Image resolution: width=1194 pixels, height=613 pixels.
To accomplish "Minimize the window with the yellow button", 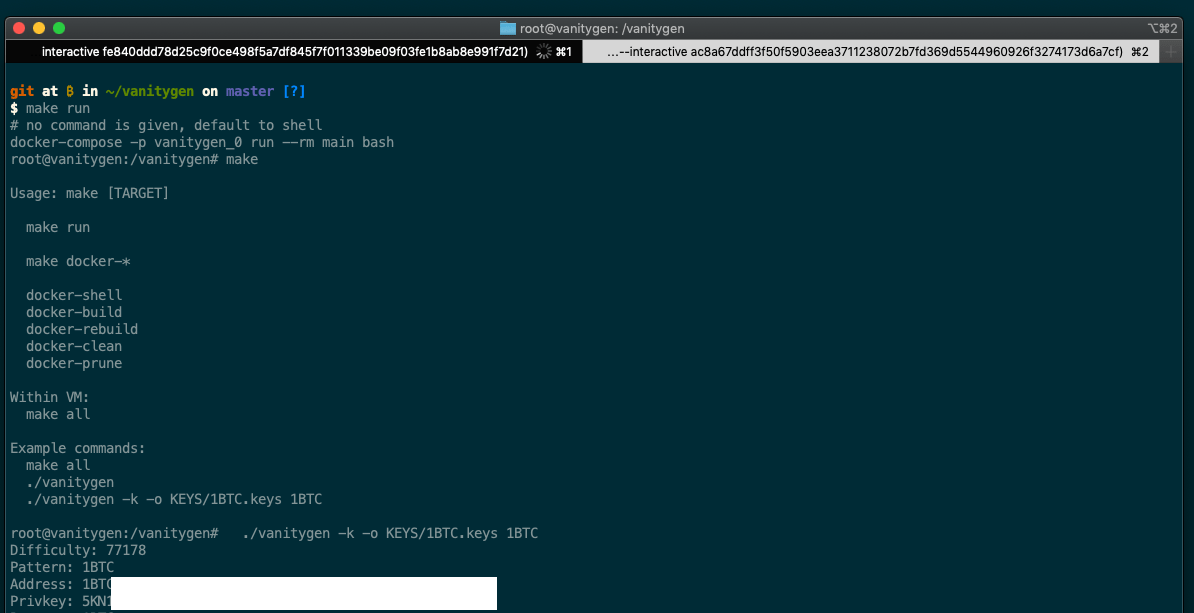I will pos(39,28).
